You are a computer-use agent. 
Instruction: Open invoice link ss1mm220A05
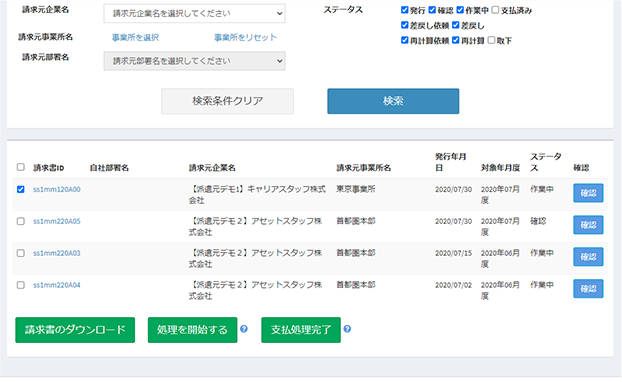[57, 221]
